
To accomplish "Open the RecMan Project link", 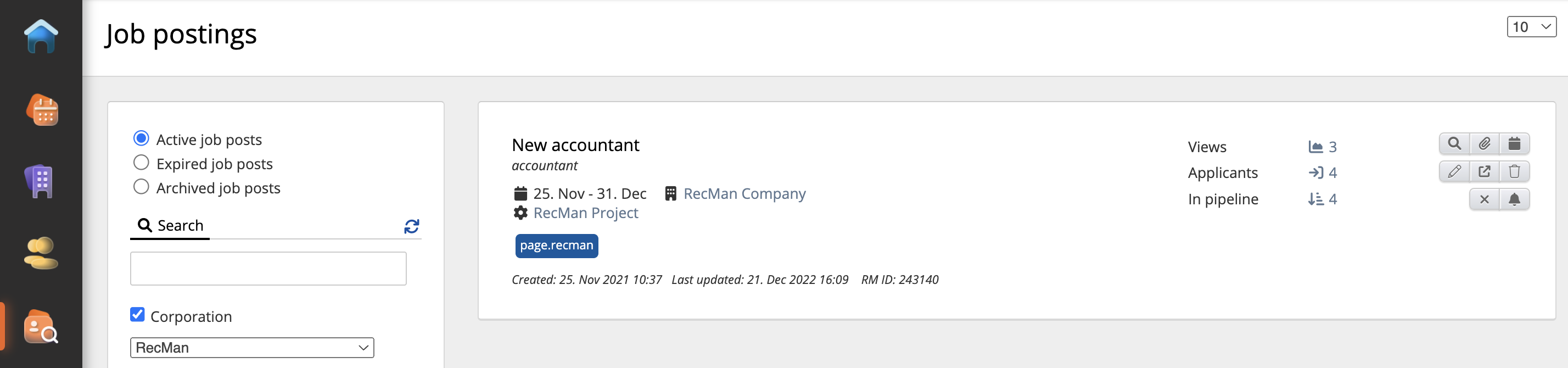I will point(585,213).
